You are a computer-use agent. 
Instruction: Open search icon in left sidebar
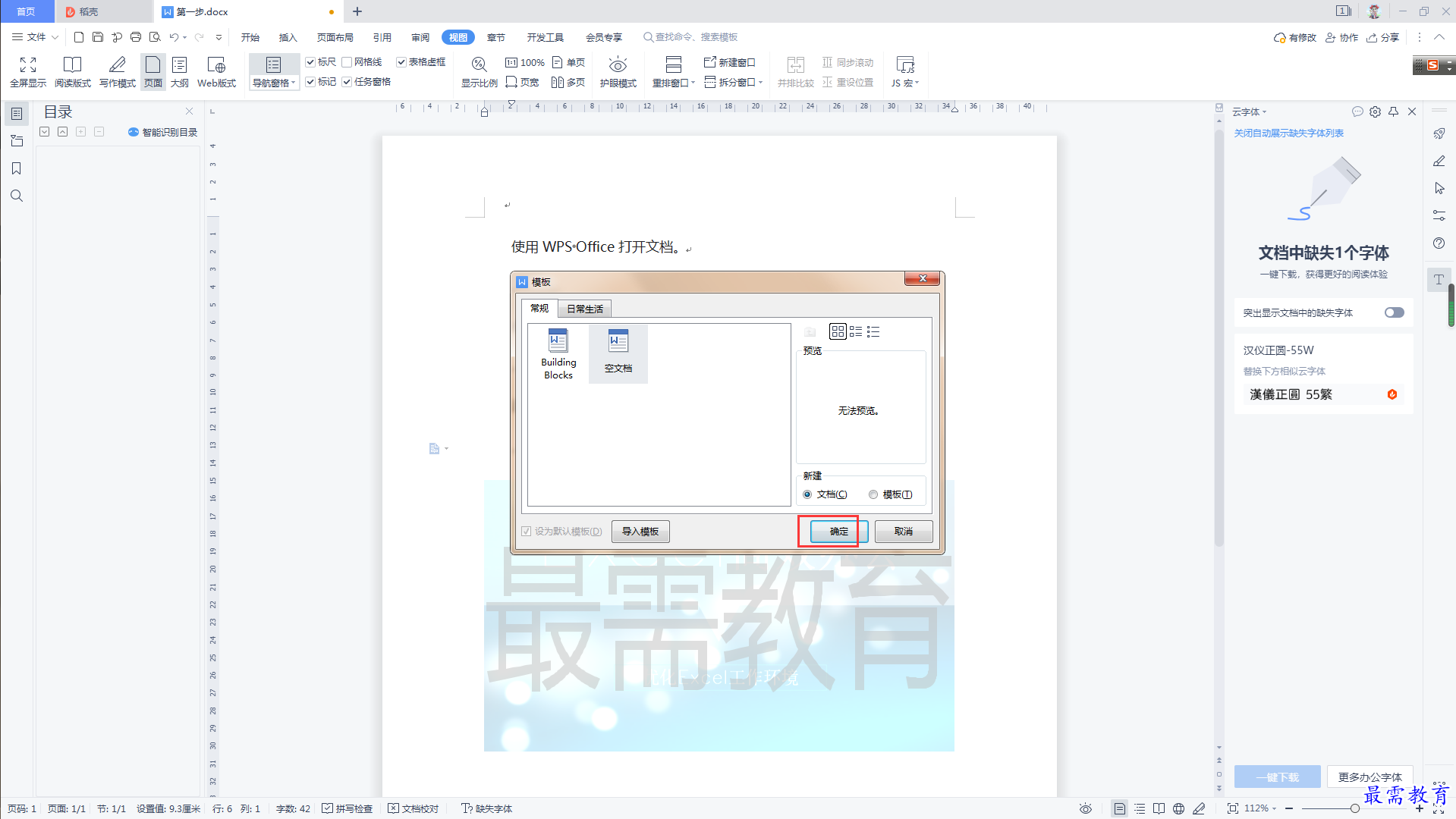pyautogui.click(x=16, y=196)
